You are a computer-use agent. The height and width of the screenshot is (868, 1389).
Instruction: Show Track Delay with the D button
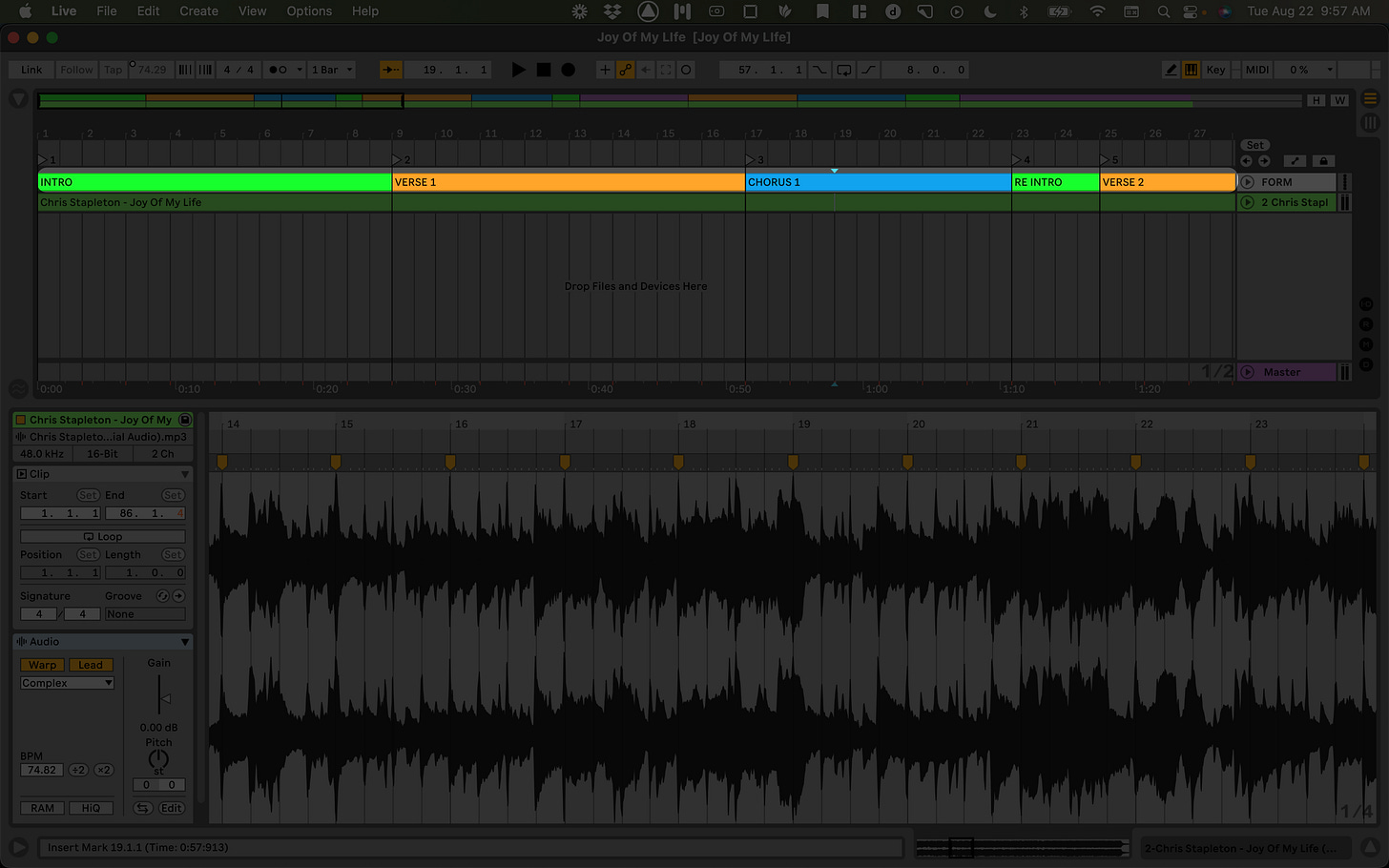tap(1366, 364)
